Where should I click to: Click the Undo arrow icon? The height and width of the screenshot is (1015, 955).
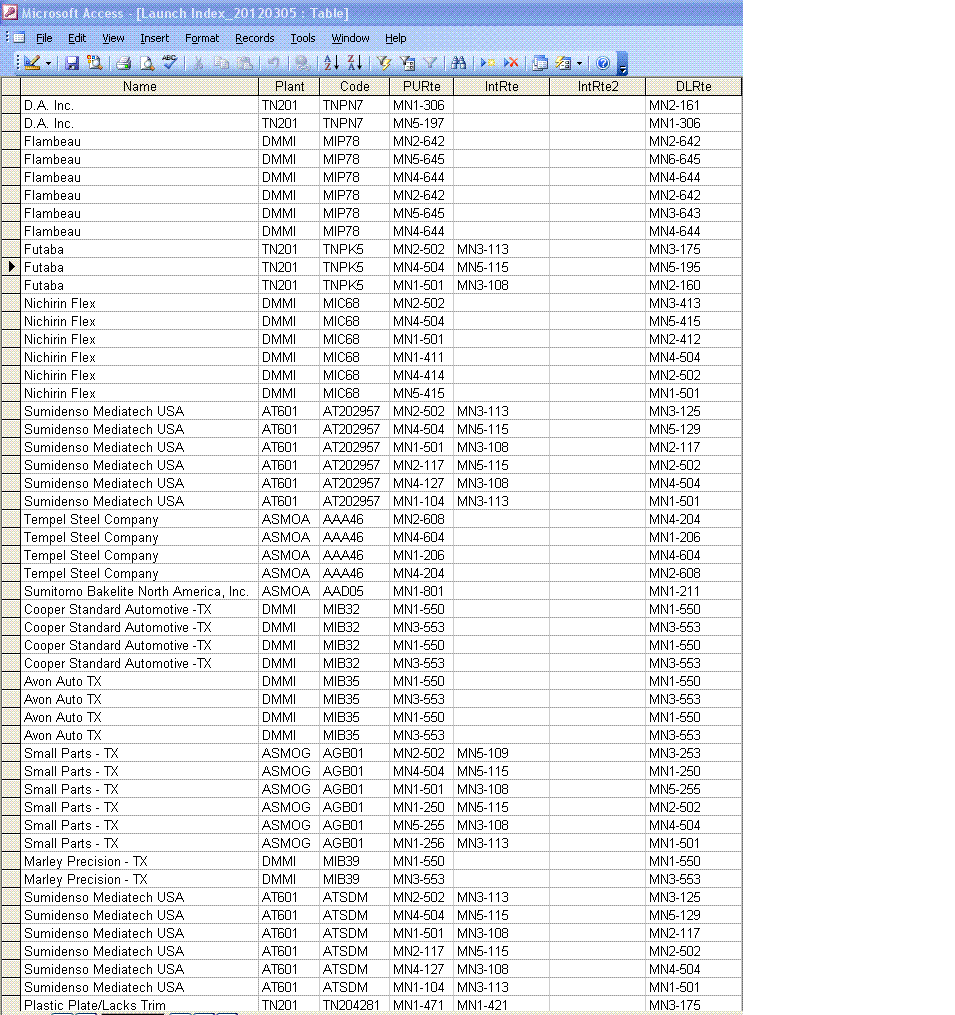click(x=274, y=63)
